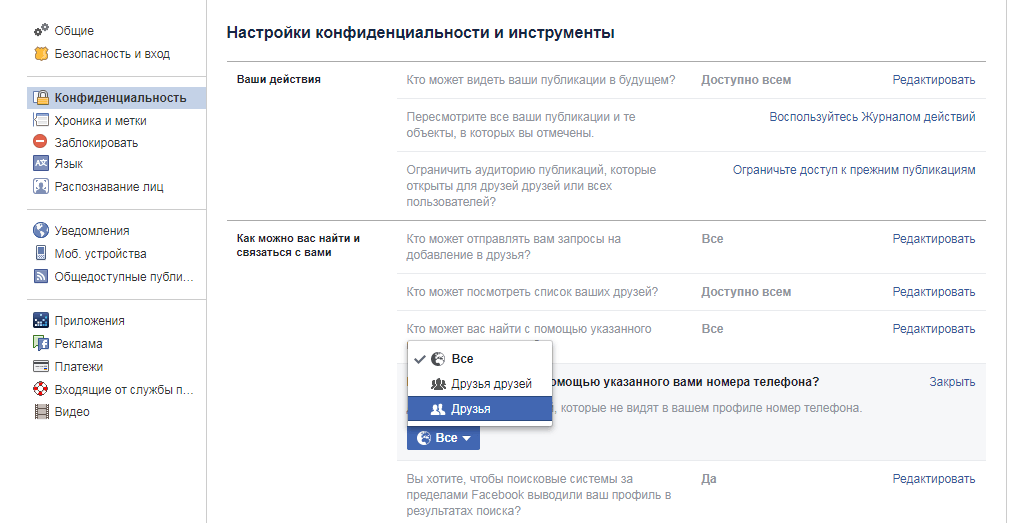
Task: Open Воспользуйтесь Журналом действий link
Action: [x=871, y=117]
